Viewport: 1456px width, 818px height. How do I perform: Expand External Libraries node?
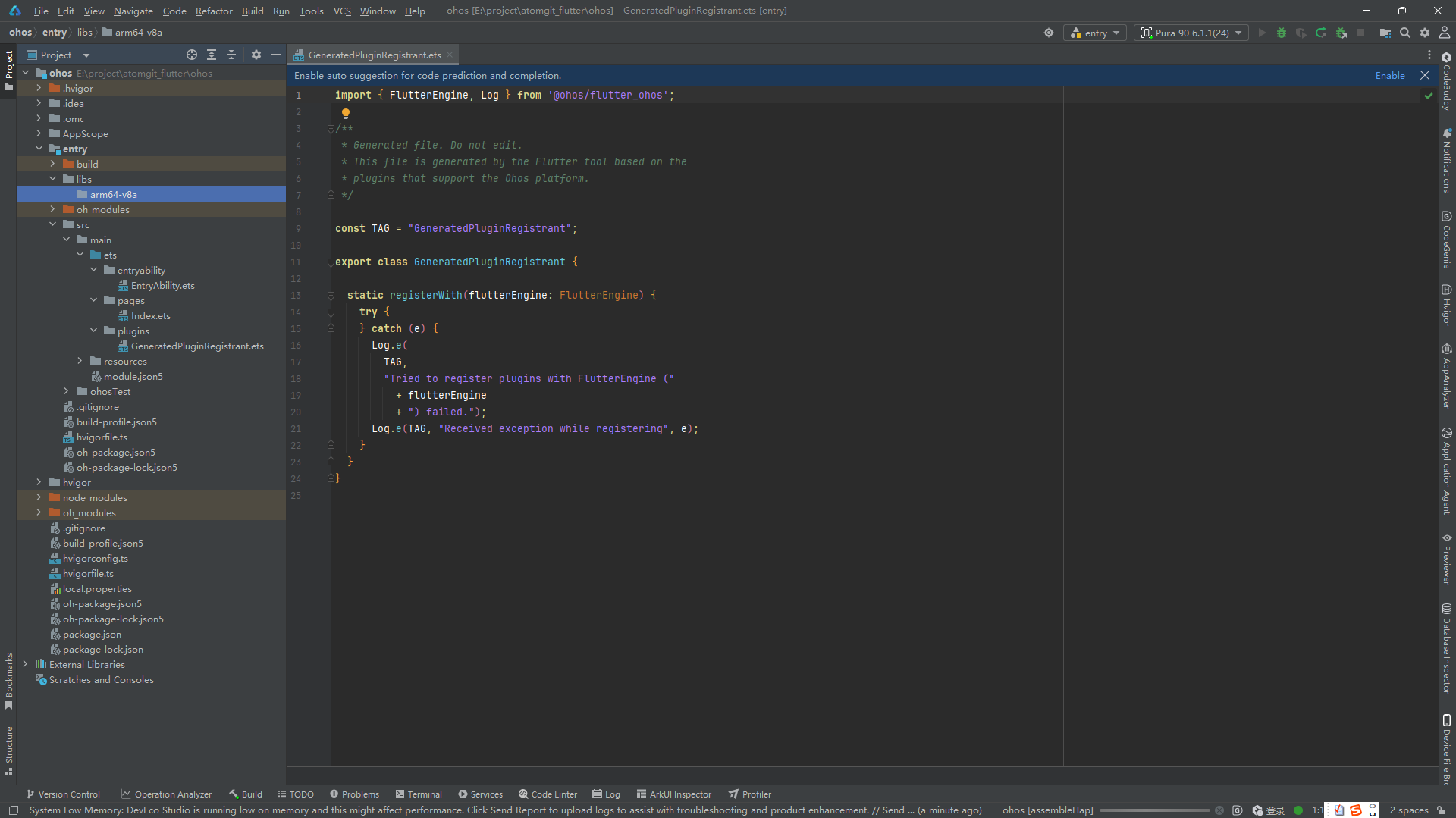tap(25, 664)
